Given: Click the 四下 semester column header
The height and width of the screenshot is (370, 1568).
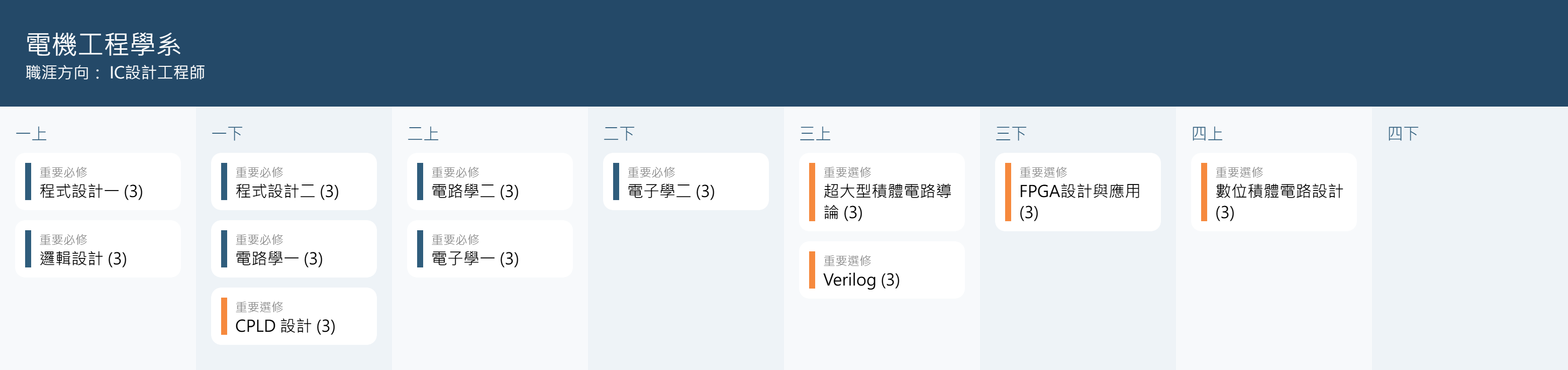Looking at the screenshot, I should [x=1403, y=134].
